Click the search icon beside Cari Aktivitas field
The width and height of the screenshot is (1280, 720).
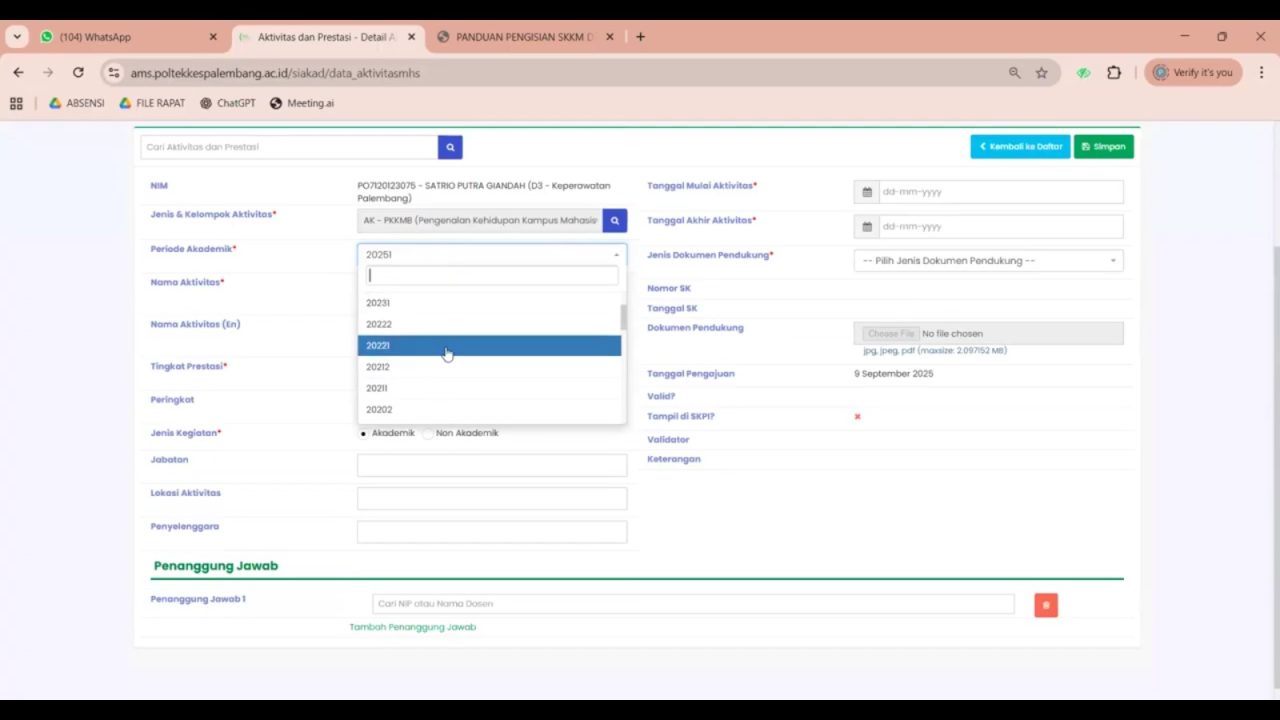pyautogui.click(x=450, y=147)
